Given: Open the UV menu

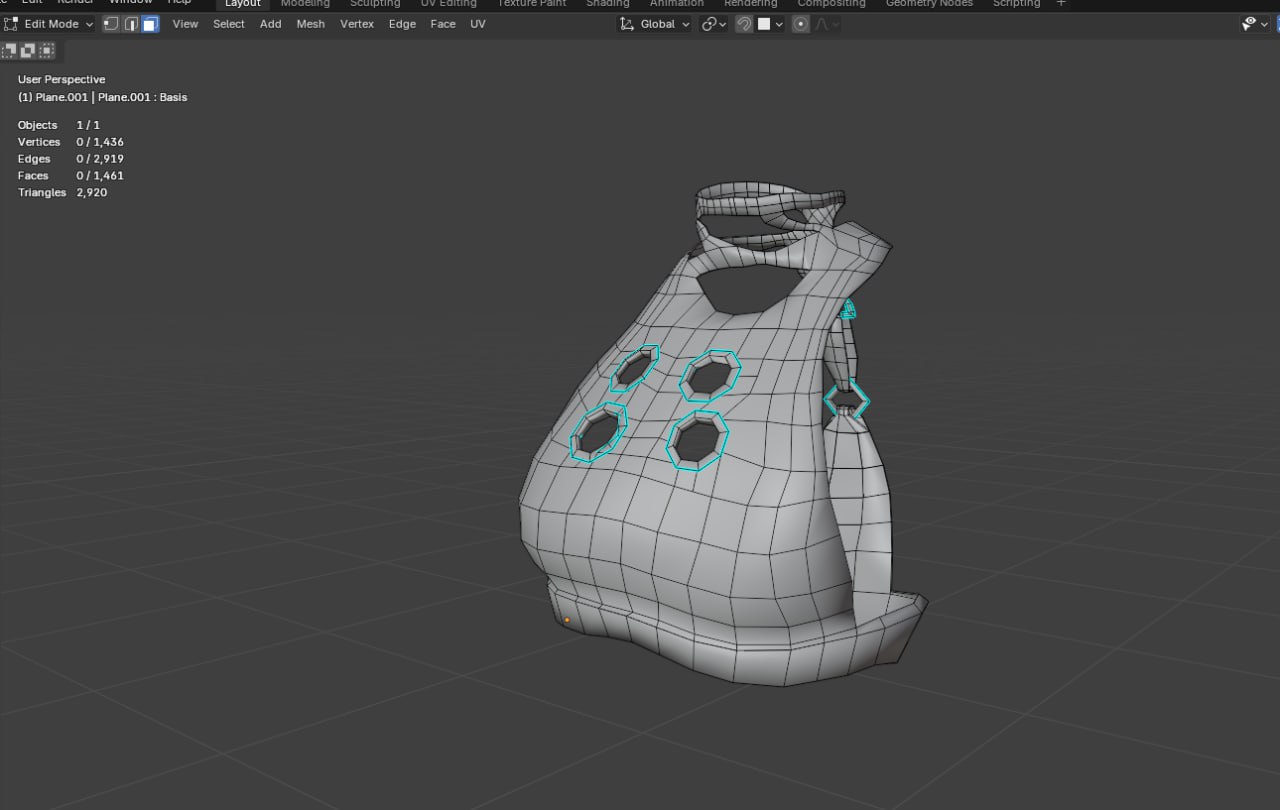Looking at the screenshot, I should [x=478, y=24].
